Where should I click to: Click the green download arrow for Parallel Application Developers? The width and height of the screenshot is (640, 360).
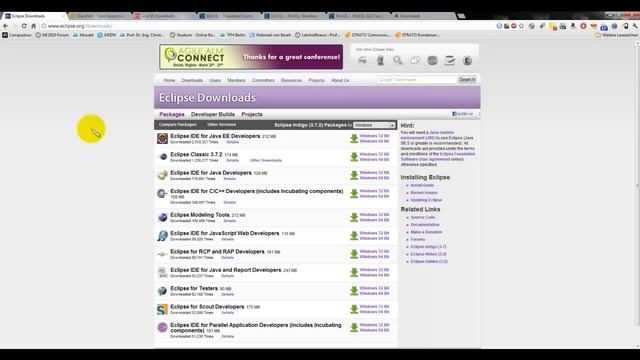tap(354, 327)
